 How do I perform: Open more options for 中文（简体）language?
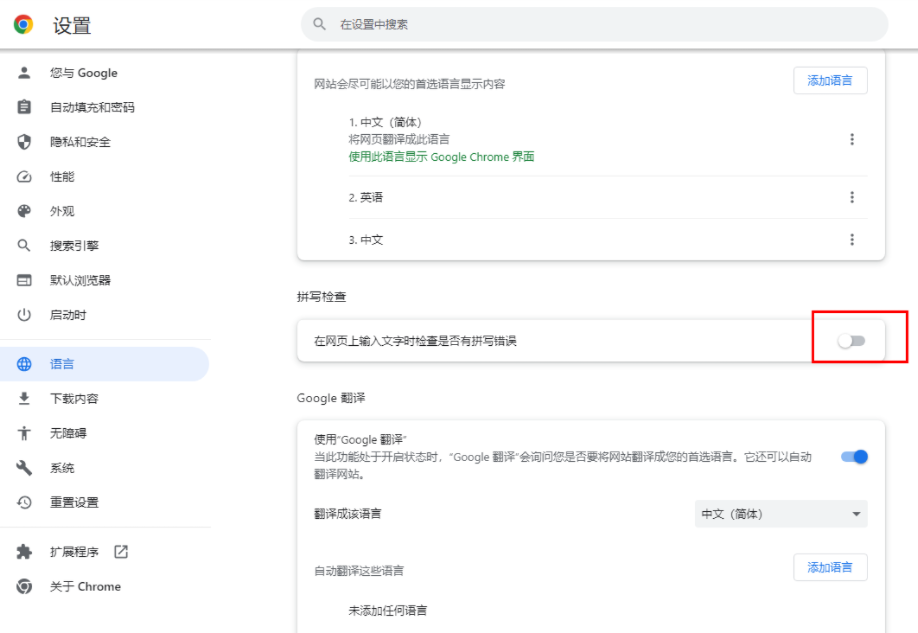click(x=852, y=139)
